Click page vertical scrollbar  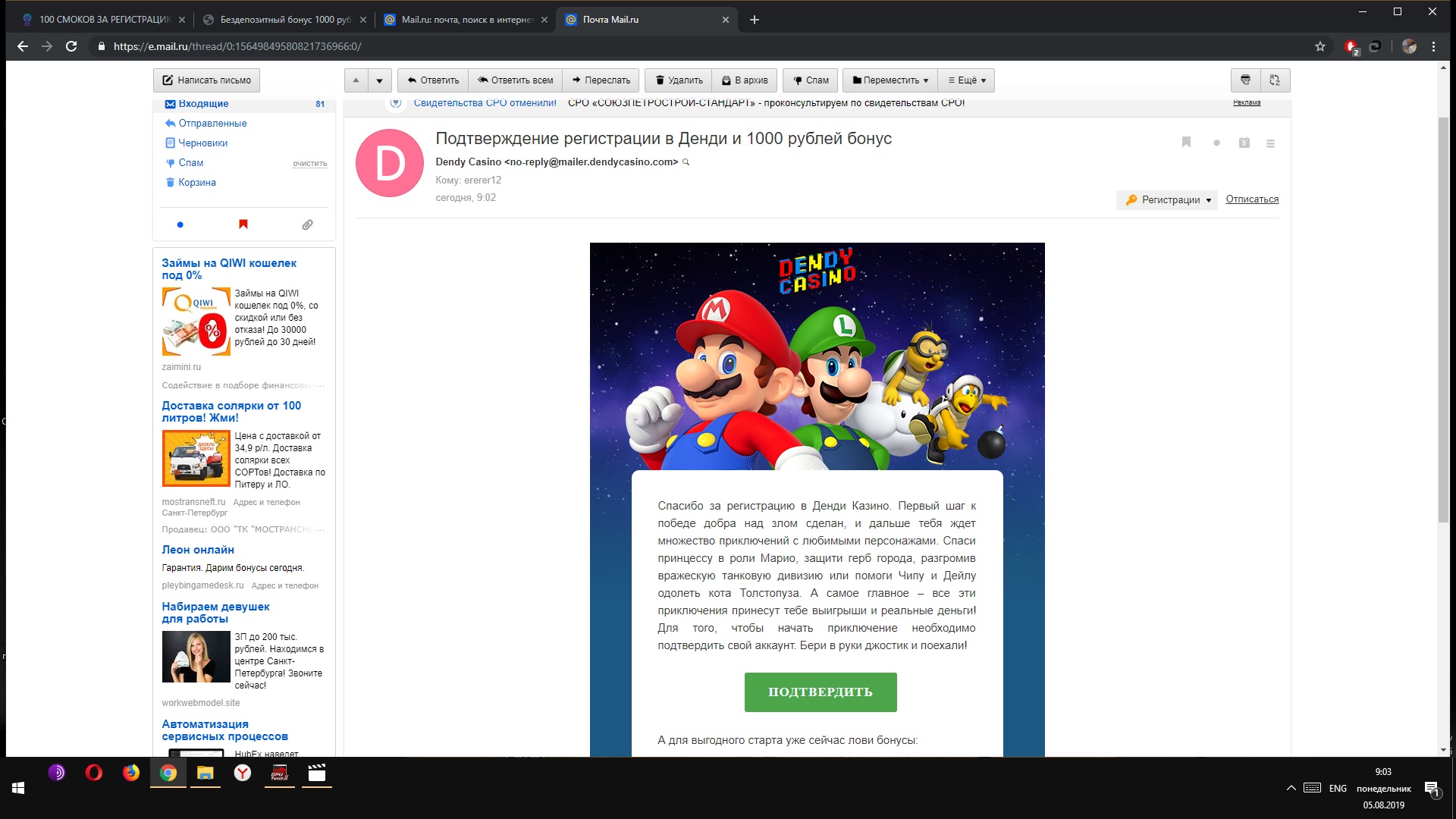1443,318
